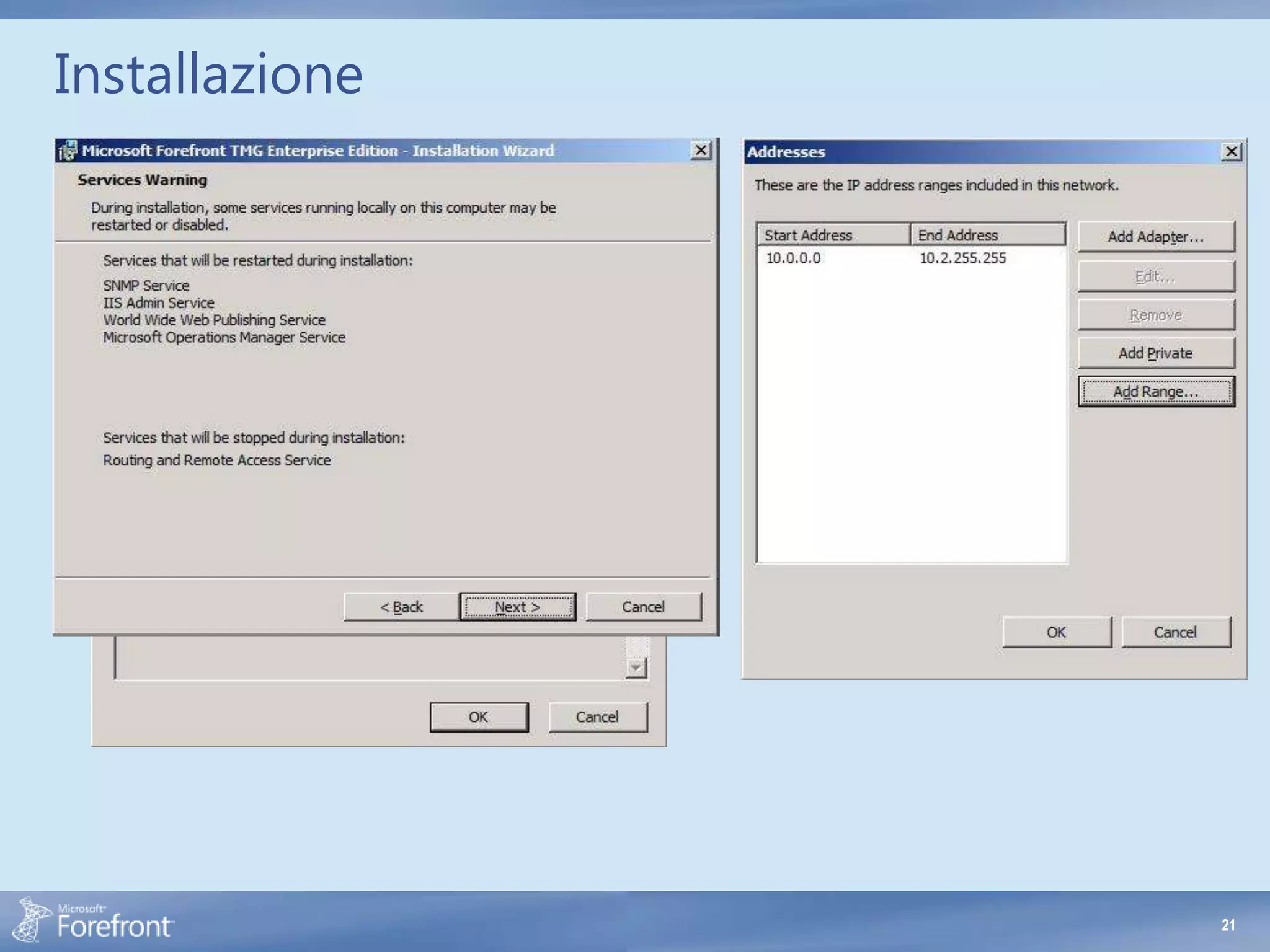This screenshot has width=1270, height=952.
Task: Click the Add Private button
Action: (x=1156, y=353)
